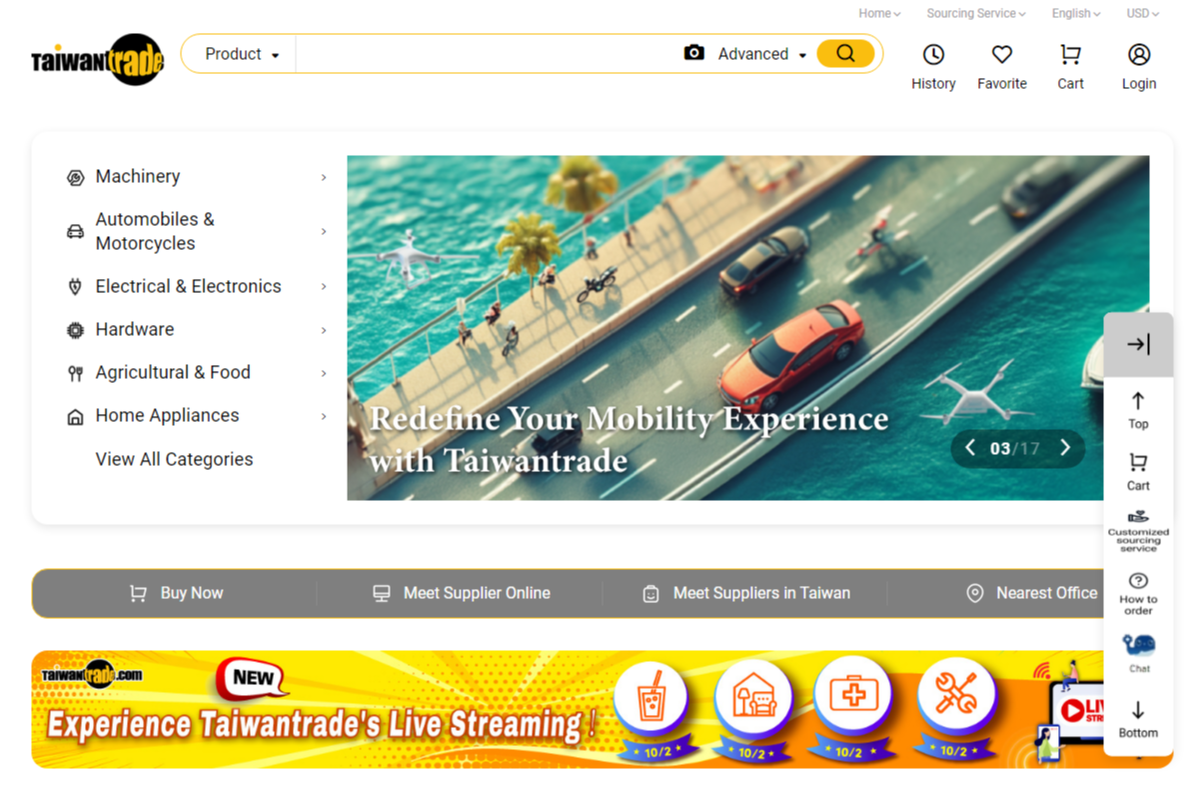Click Meet Supplier Online
Screen dimensions: 1200x787
[x=461, y=593]
